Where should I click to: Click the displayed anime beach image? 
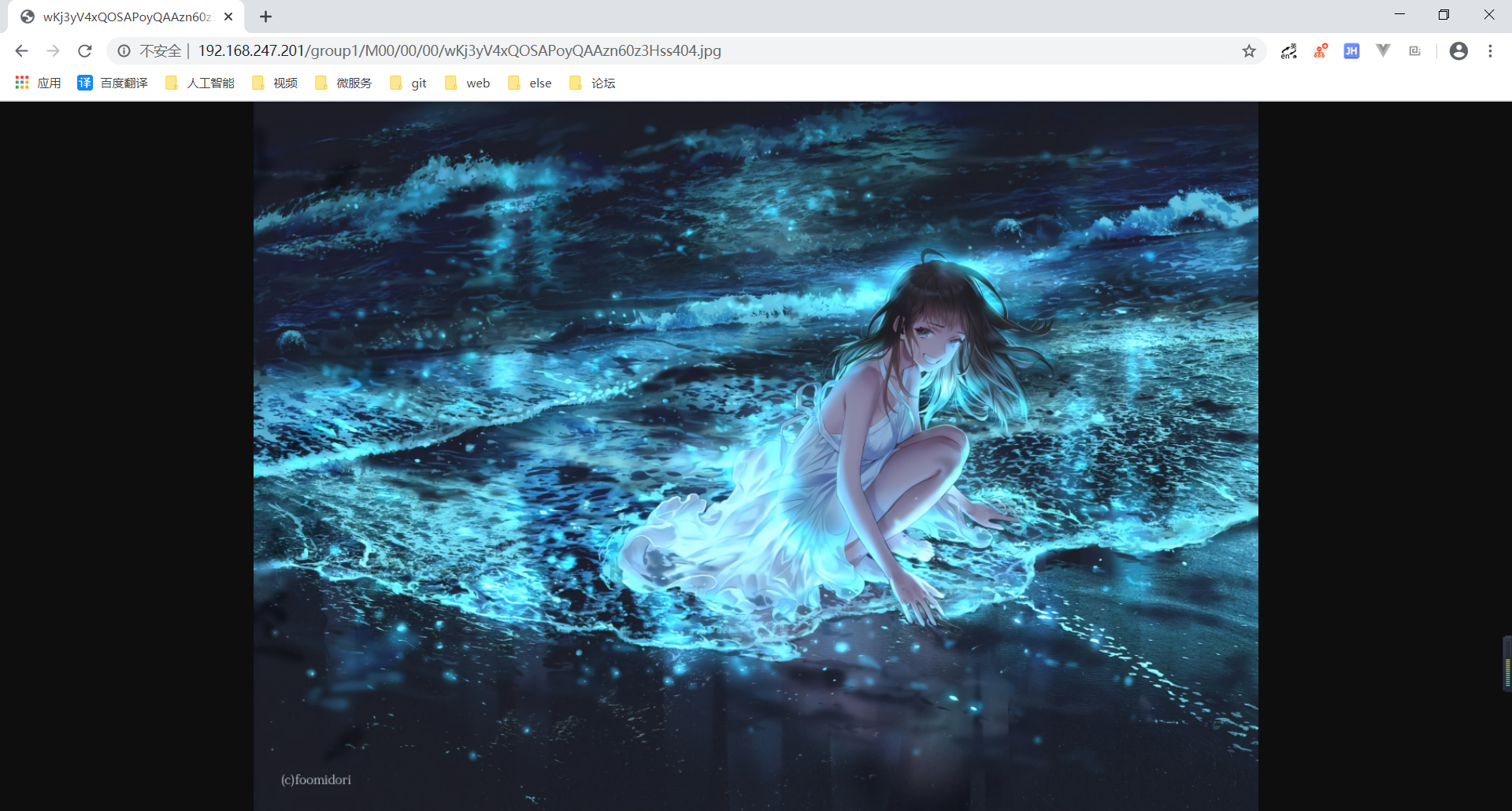point(756,457)
